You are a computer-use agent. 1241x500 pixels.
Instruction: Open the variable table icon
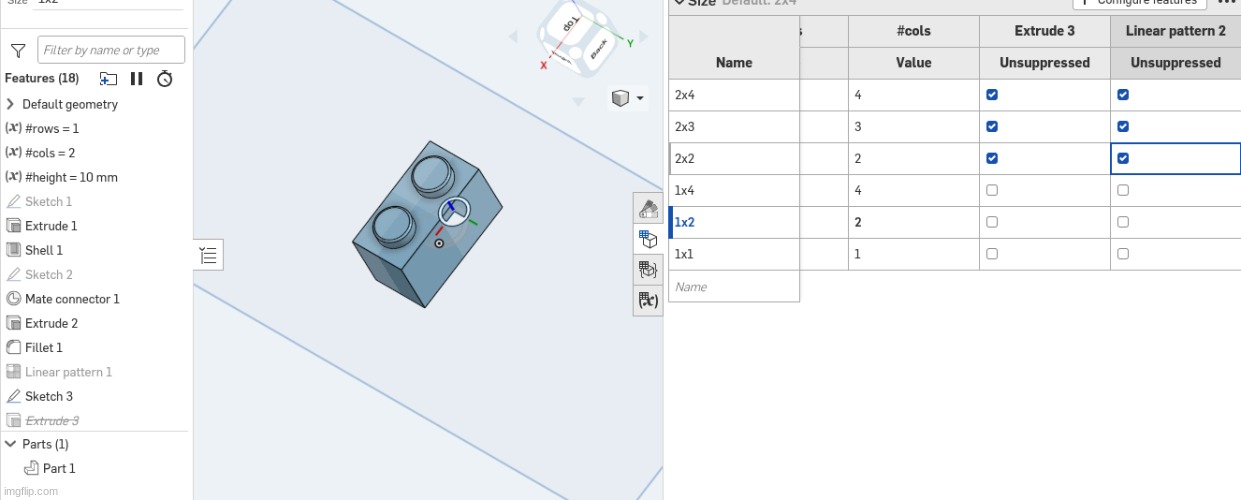coord(648,300)
